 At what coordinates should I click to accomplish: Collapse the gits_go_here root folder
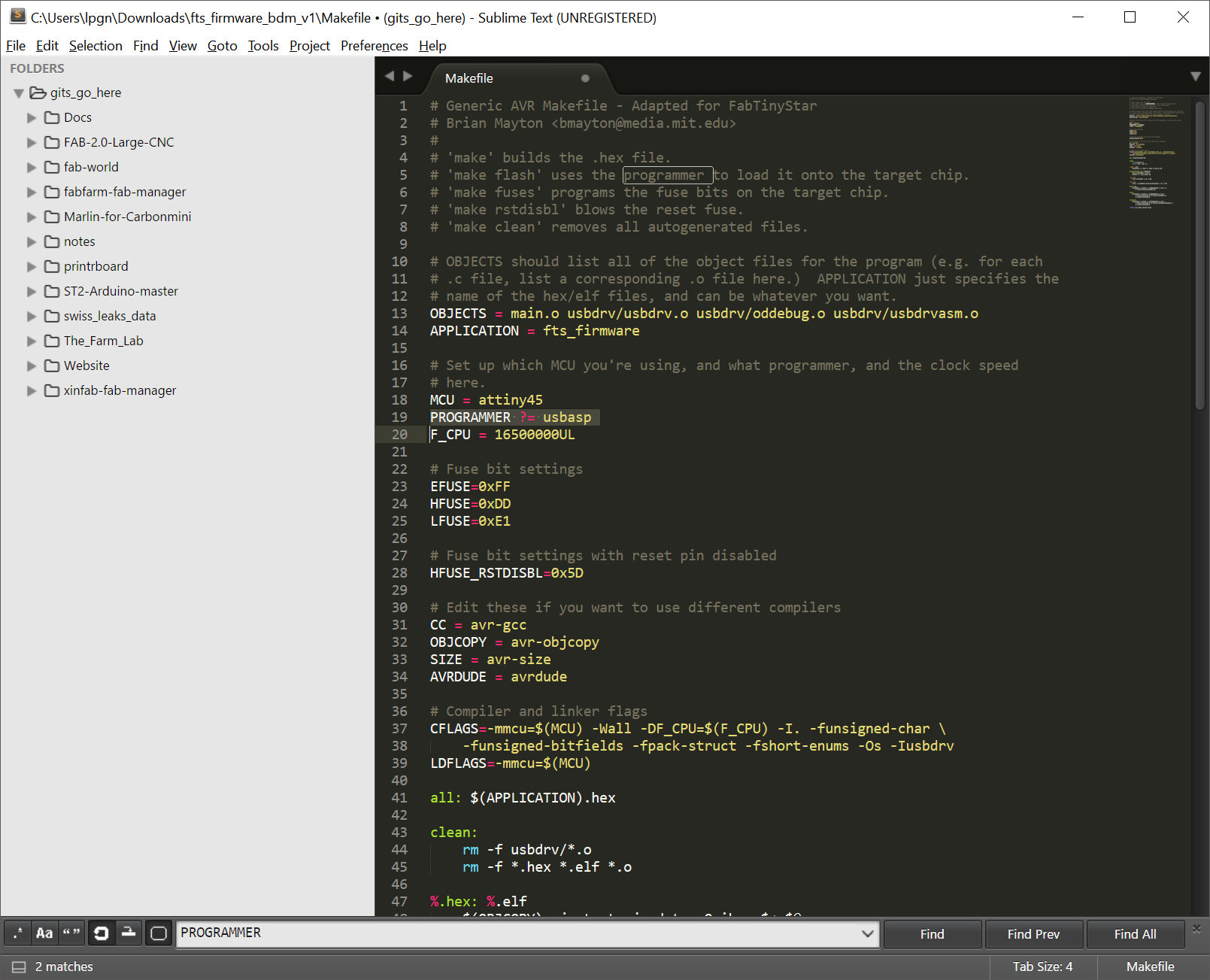coord(19,93)
